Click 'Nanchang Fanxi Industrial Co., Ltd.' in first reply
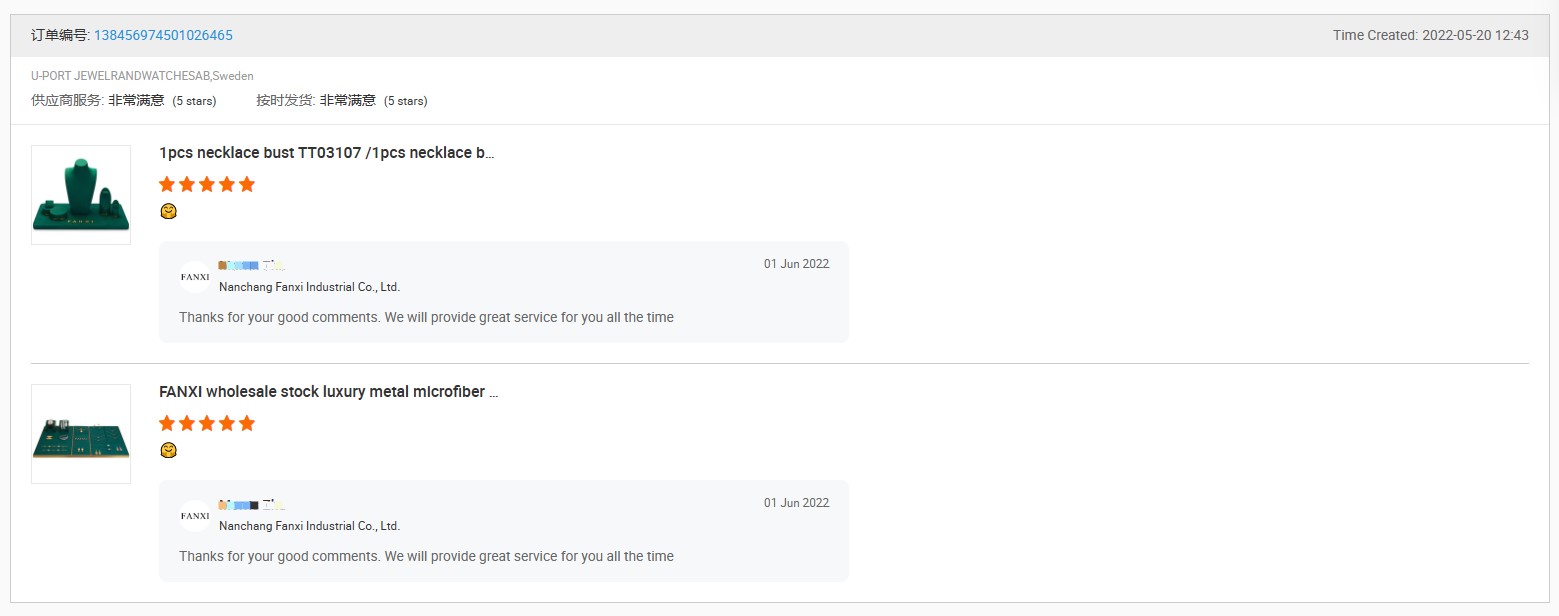This screenshot has width=1559, height=616. click(309, 287)
